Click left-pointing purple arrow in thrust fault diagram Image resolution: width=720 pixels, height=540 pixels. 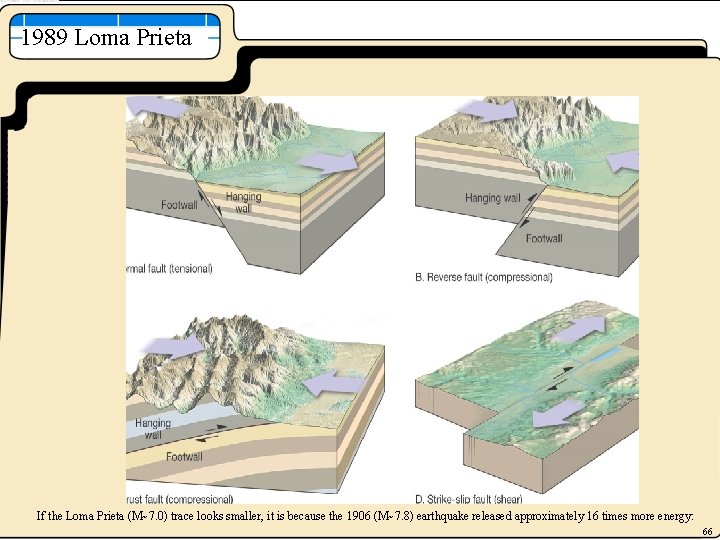point(334,383)
